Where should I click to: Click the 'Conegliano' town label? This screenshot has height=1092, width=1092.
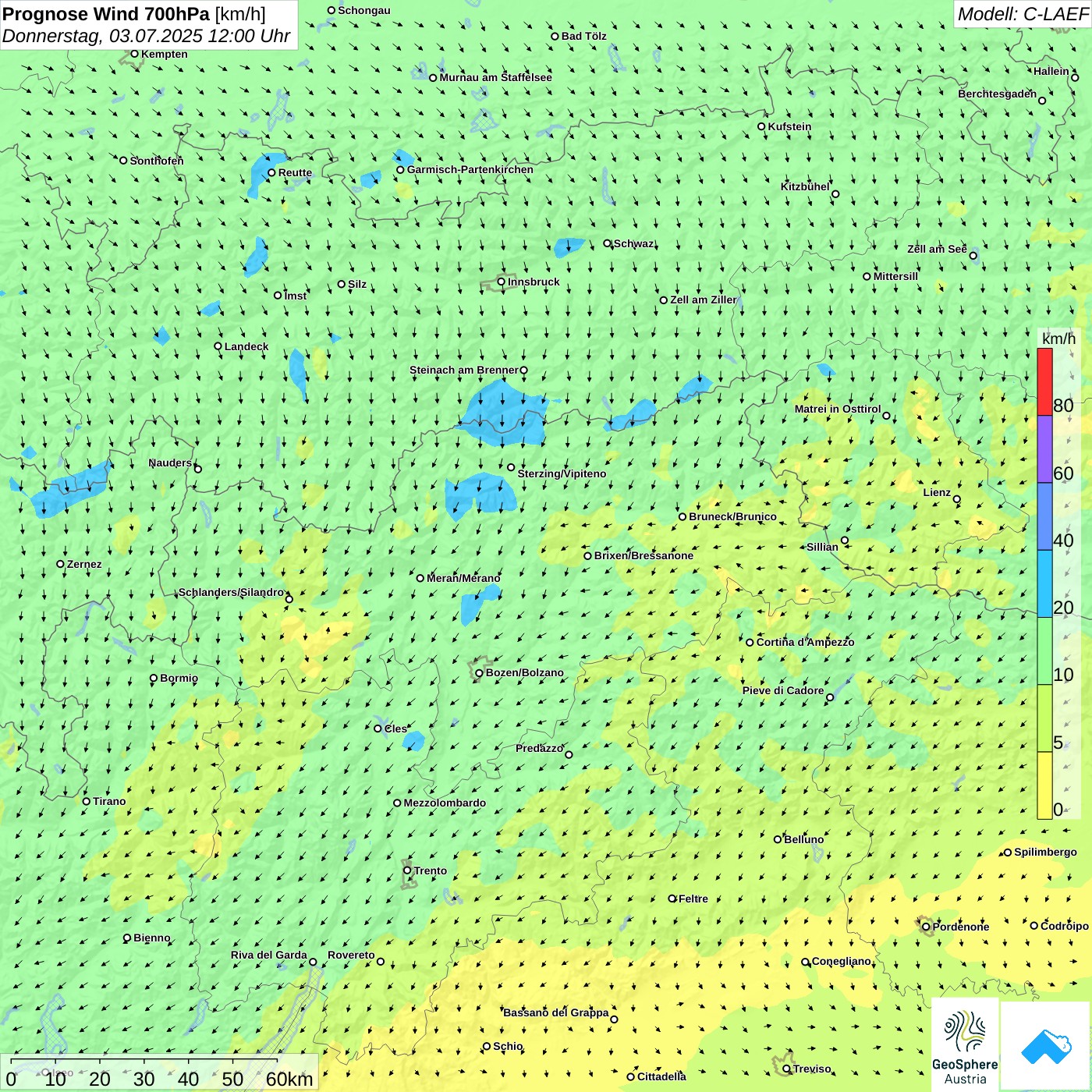click(842, 961)
